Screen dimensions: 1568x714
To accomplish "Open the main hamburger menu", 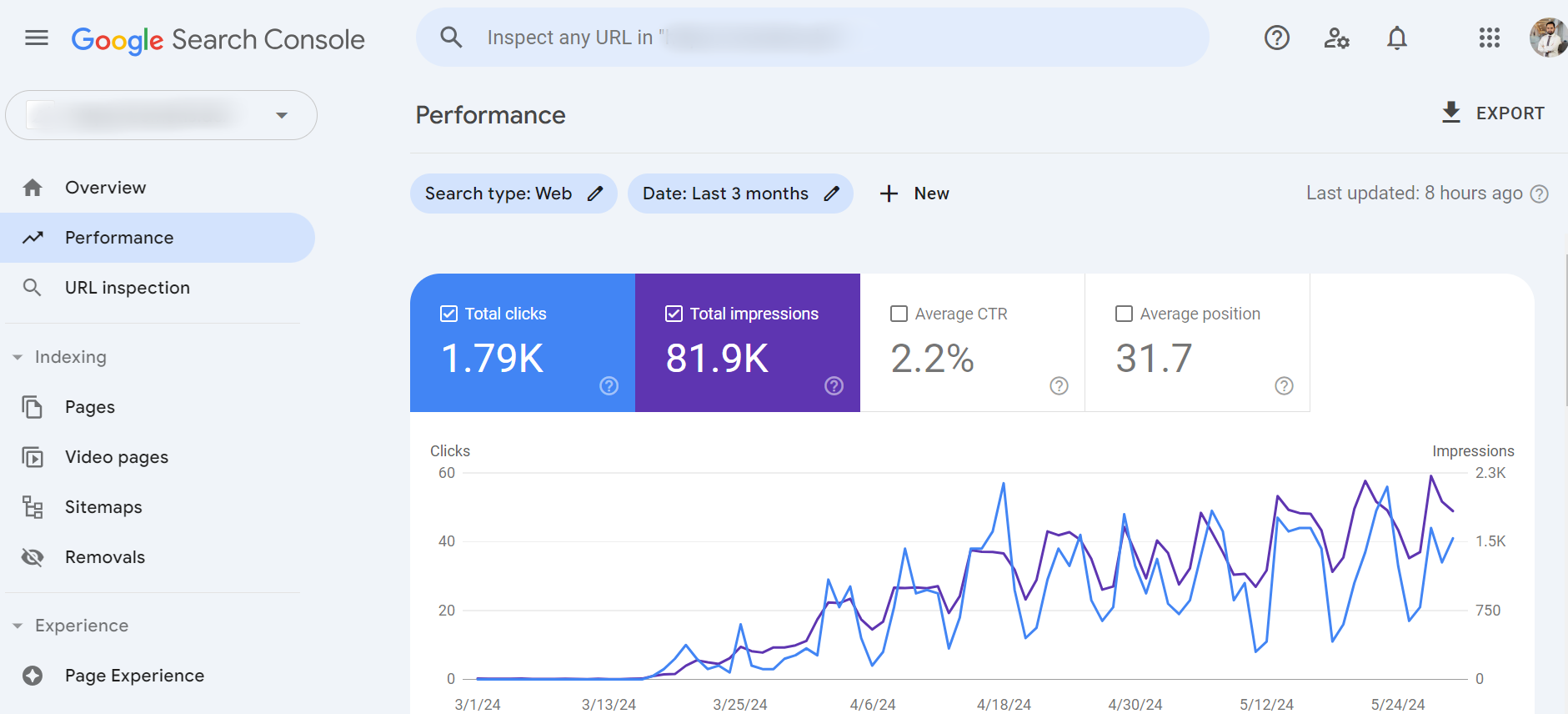I will tap(37, 38).
